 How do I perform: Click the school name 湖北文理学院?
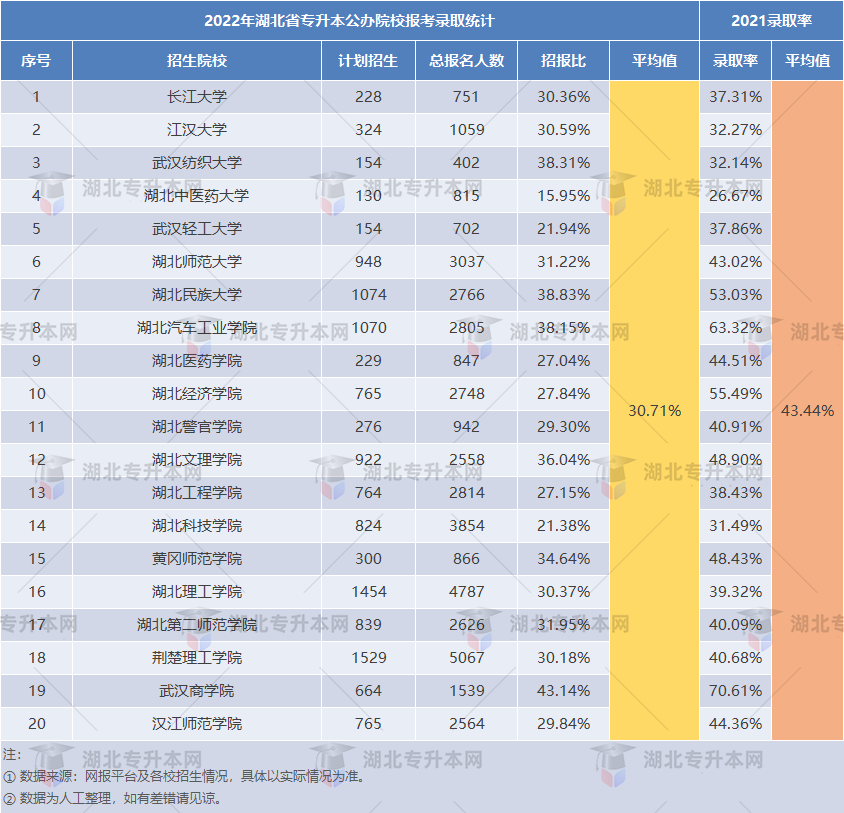click(x=197, y=460)
